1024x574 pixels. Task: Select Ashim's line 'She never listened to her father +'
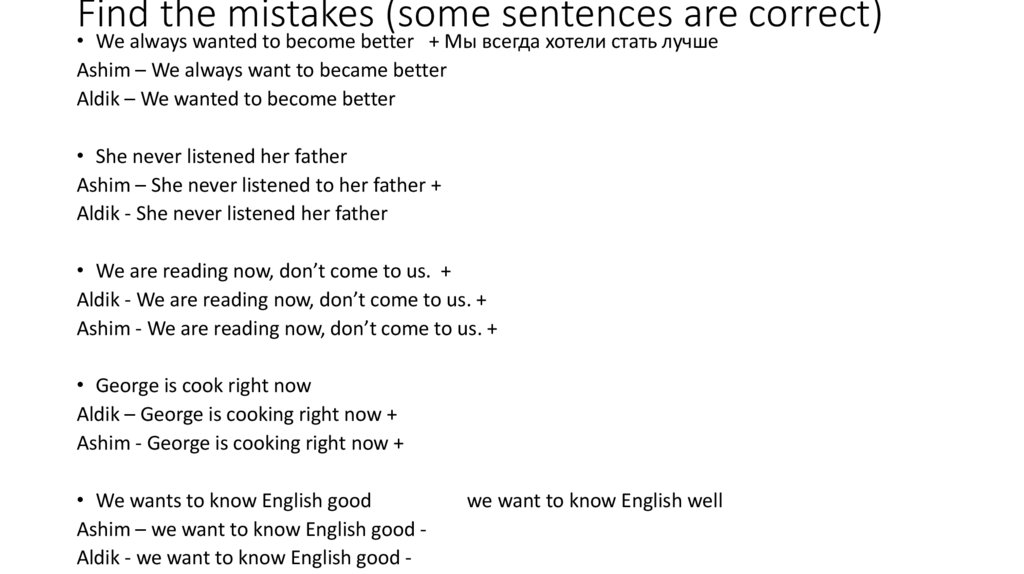pos(260,185)
